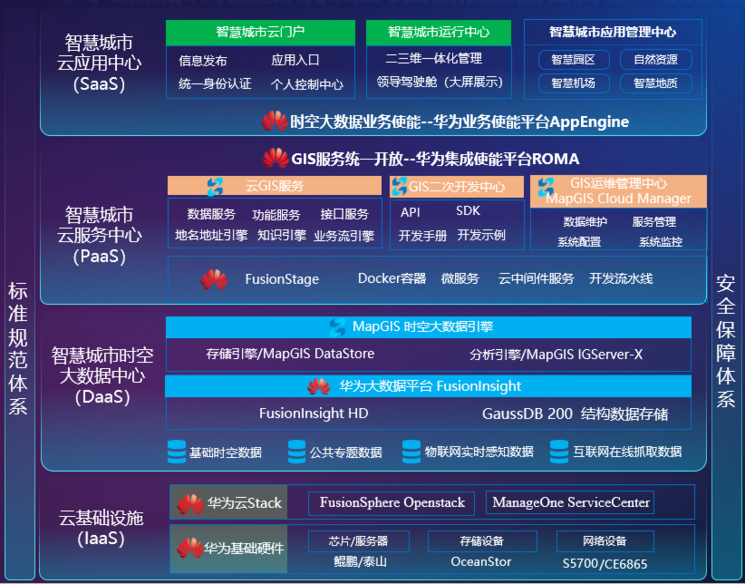Click 开发流水线 label
Image resolution: width=745 pixels, height=584 pixels.
click(x=621, y=278)
